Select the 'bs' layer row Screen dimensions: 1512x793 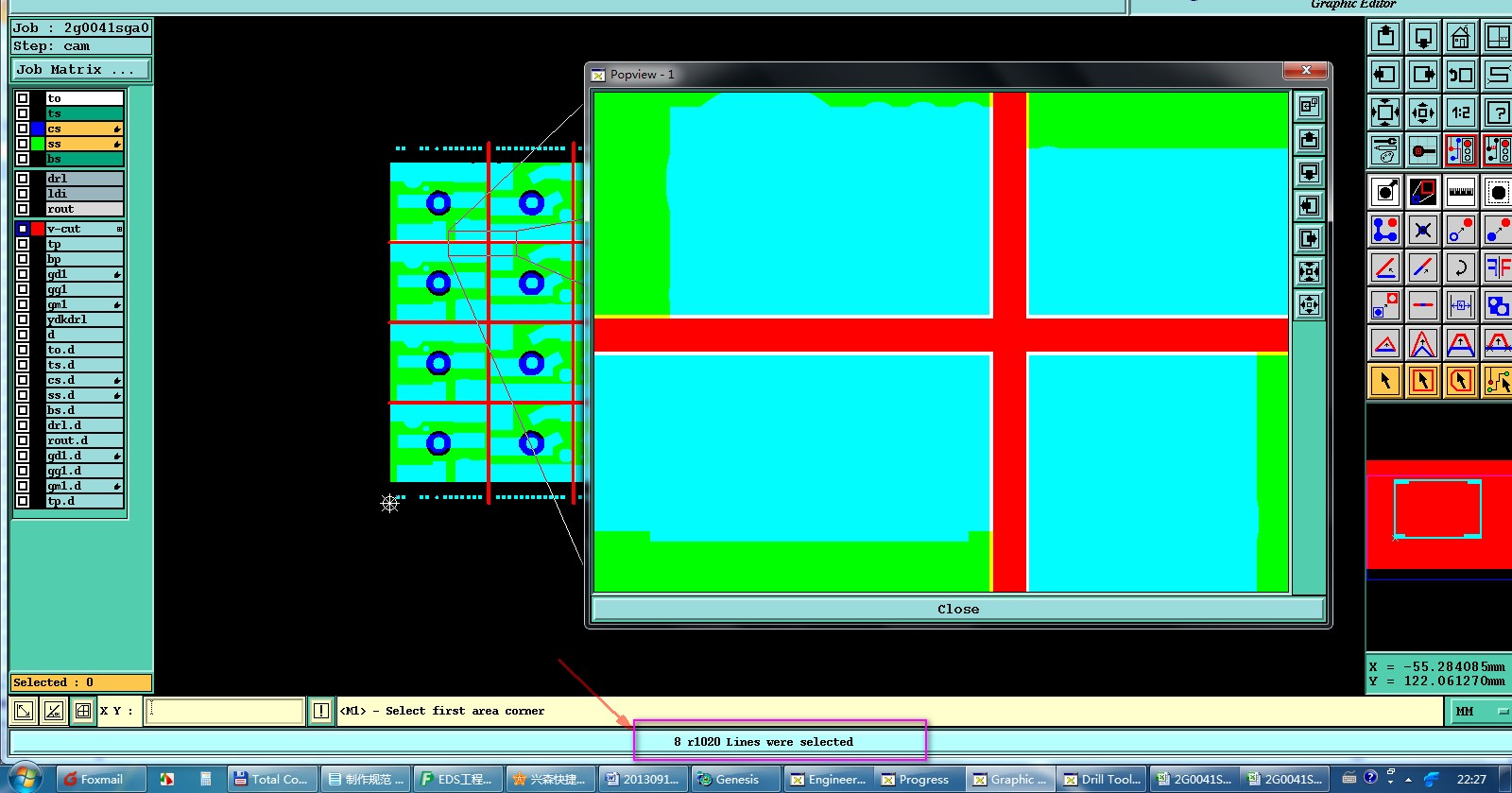coord(84,159)
